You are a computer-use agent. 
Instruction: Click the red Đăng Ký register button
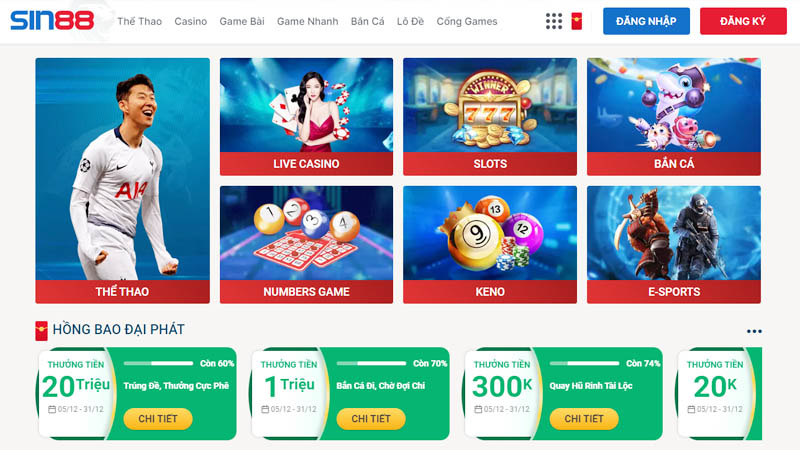[x=743, y=21]
